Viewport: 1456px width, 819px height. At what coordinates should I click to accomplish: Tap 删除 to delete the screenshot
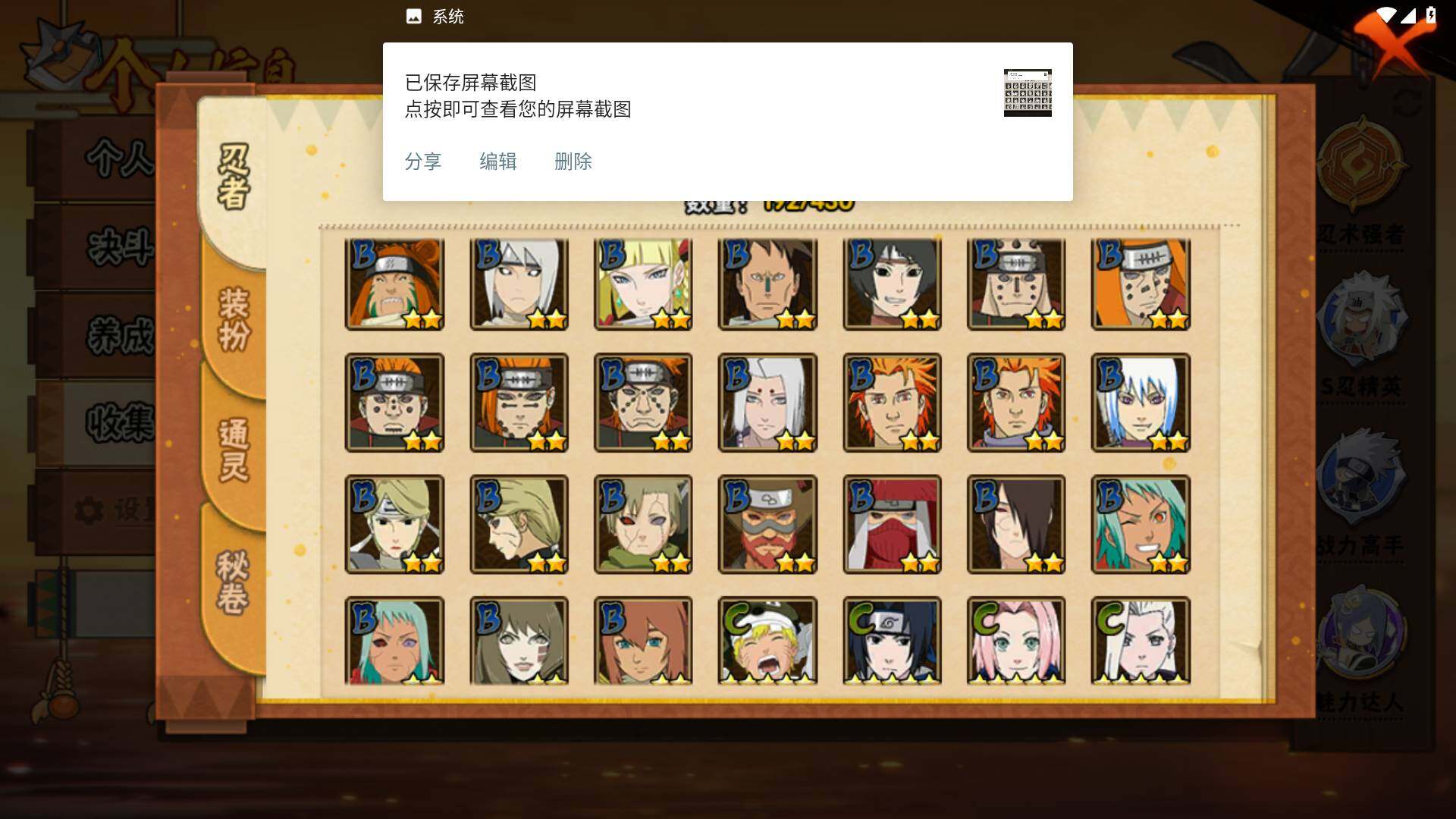tap(573, 162)
